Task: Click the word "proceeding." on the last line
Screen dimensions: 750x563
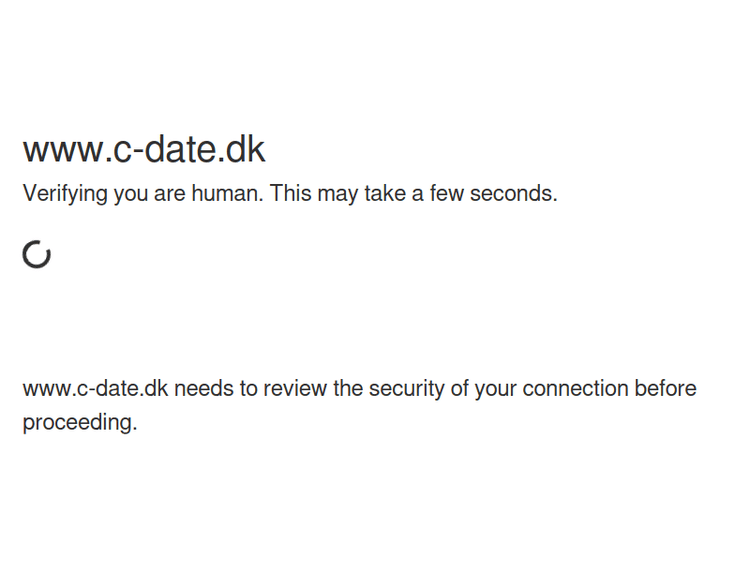Action: [79, 423]
